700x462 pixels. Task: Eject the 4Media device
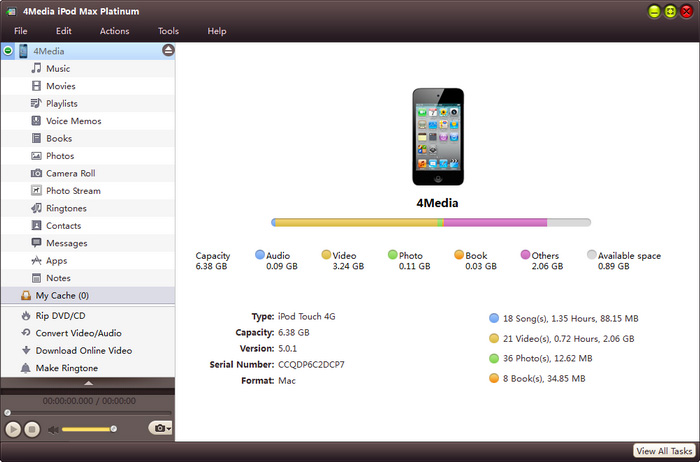168,50
